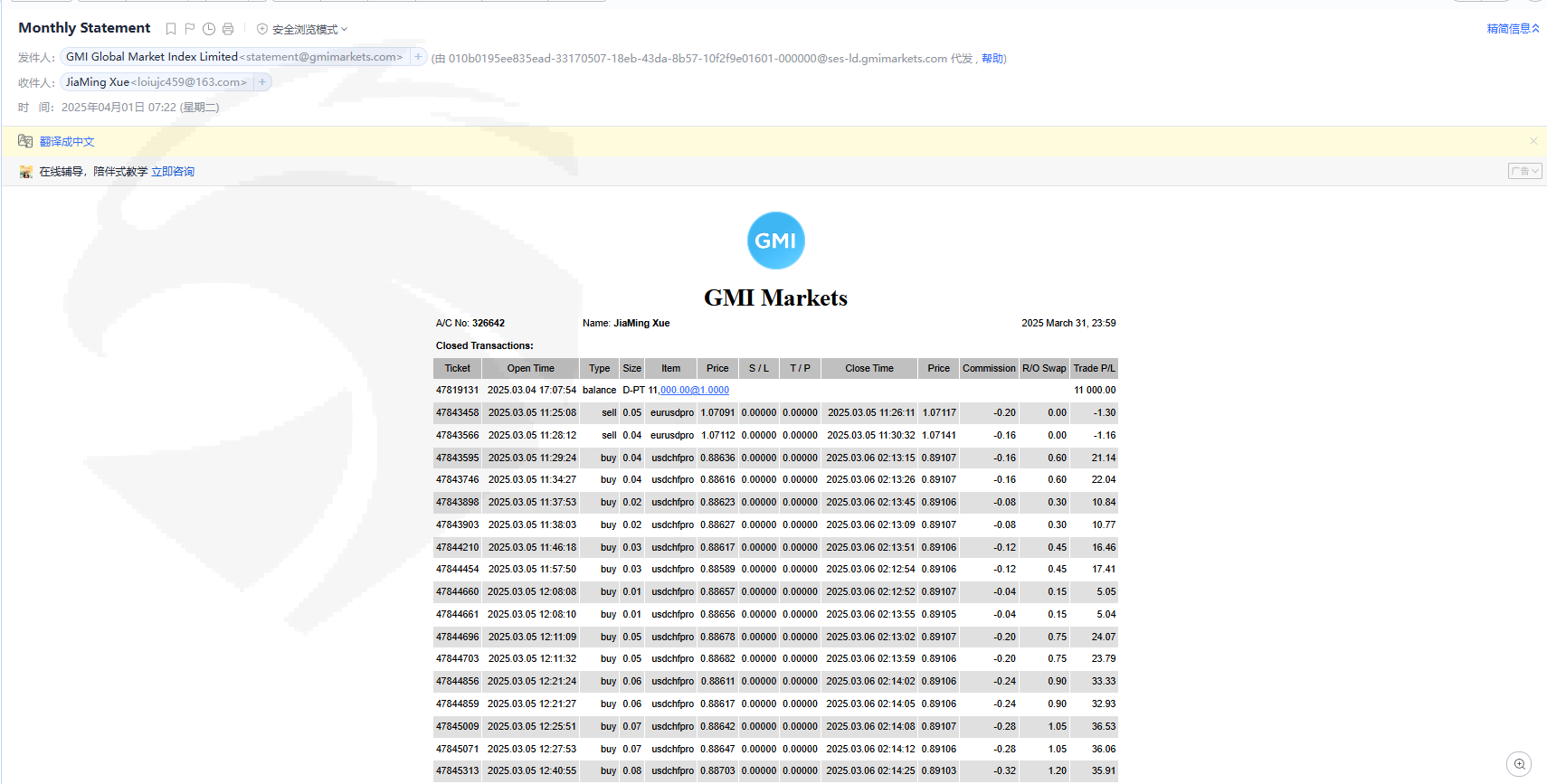Click the Type column header

click(600, 369)
